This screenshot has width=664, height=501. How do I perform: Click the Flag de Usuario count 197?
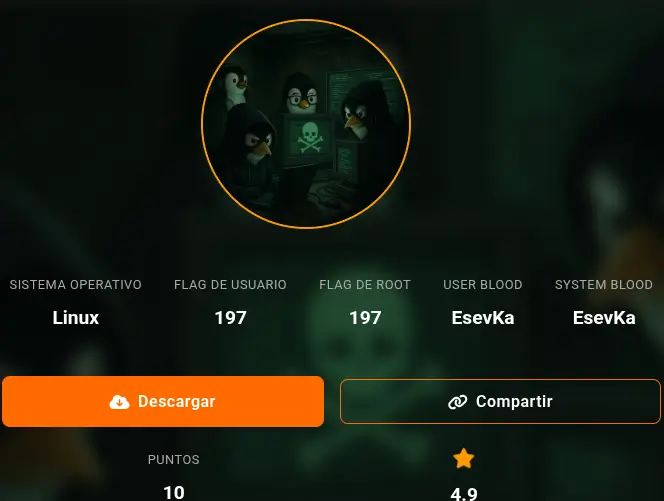[230, 318]
